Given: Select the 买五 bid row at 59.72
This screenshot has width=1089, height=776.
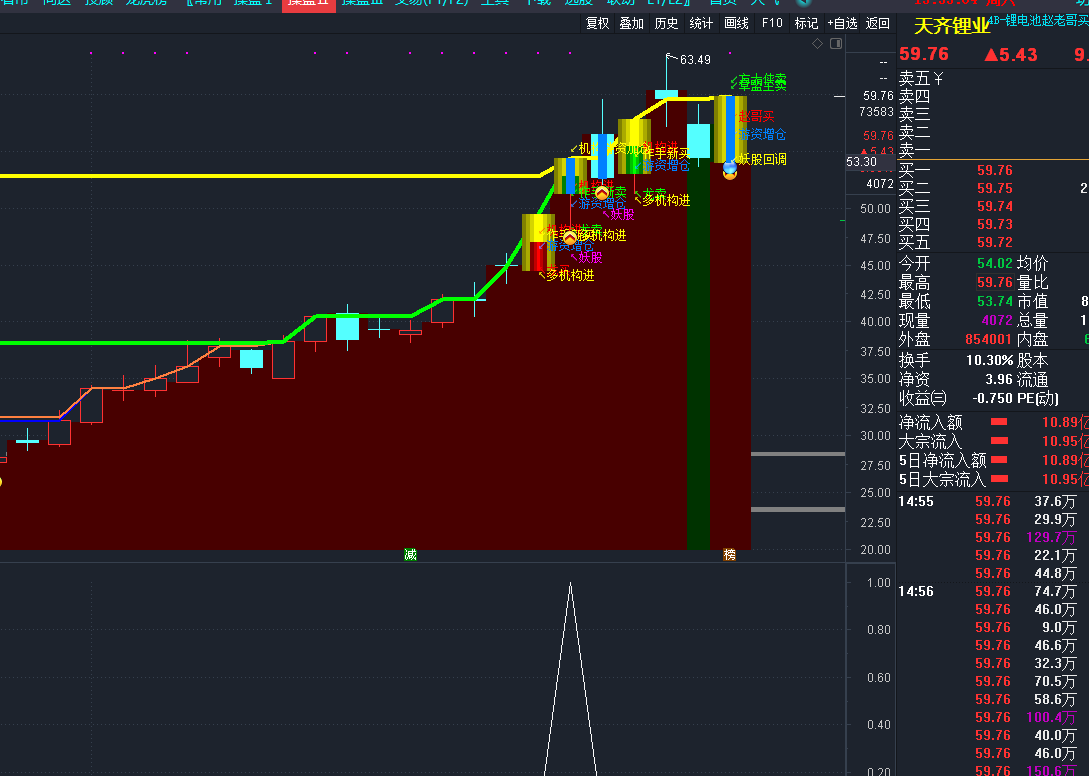Looking at the screenshot, I should coord(993,242).
